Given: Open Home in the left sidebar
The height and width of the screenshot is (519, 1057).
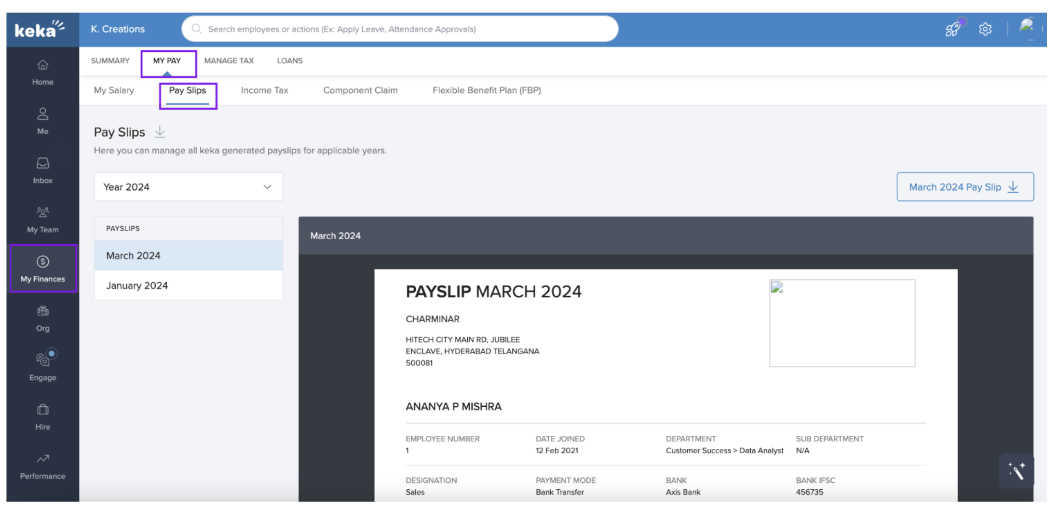Looking at the screenshot, I should point(43,72).
